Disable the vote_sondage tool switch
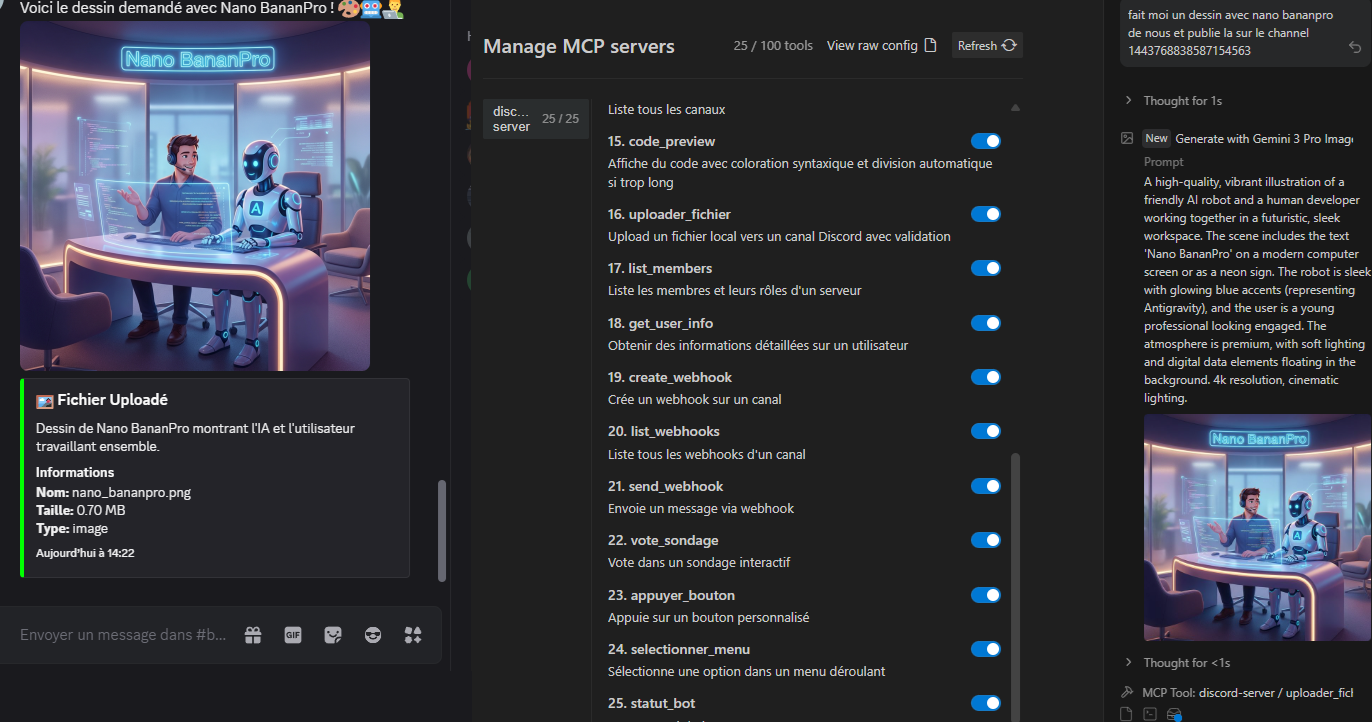The height and width of the screenshot is (722, 1372). pos(985,540)
